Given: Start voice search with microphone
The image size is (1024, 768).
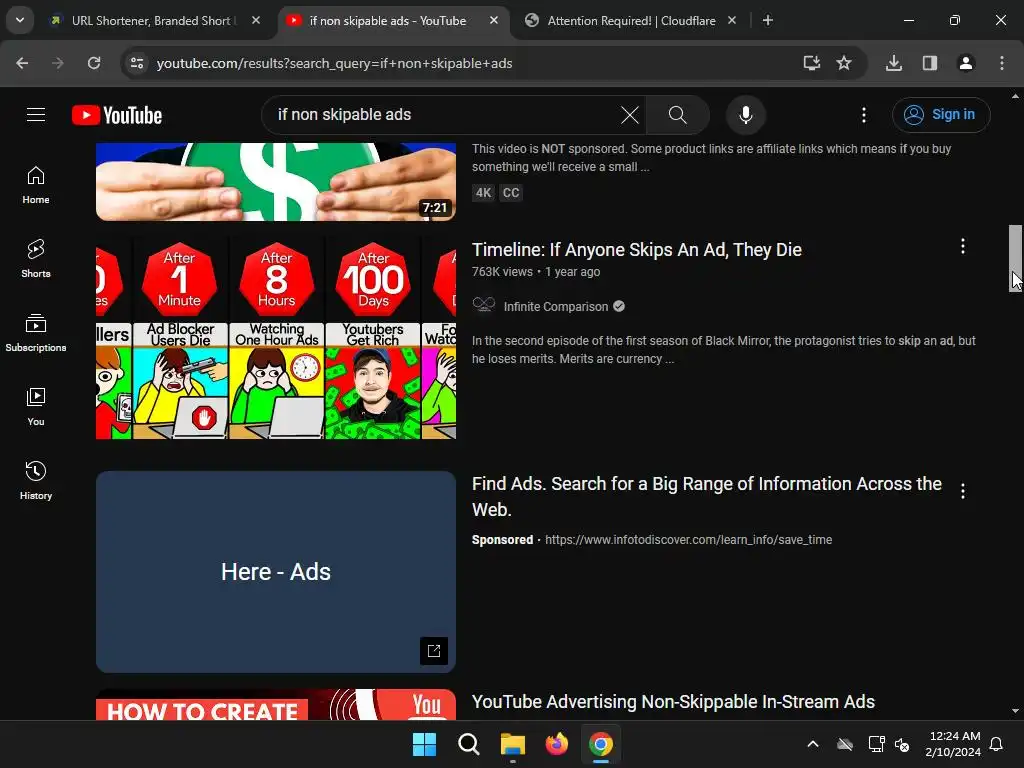Looking at the screenshot, I should [745, 115].
